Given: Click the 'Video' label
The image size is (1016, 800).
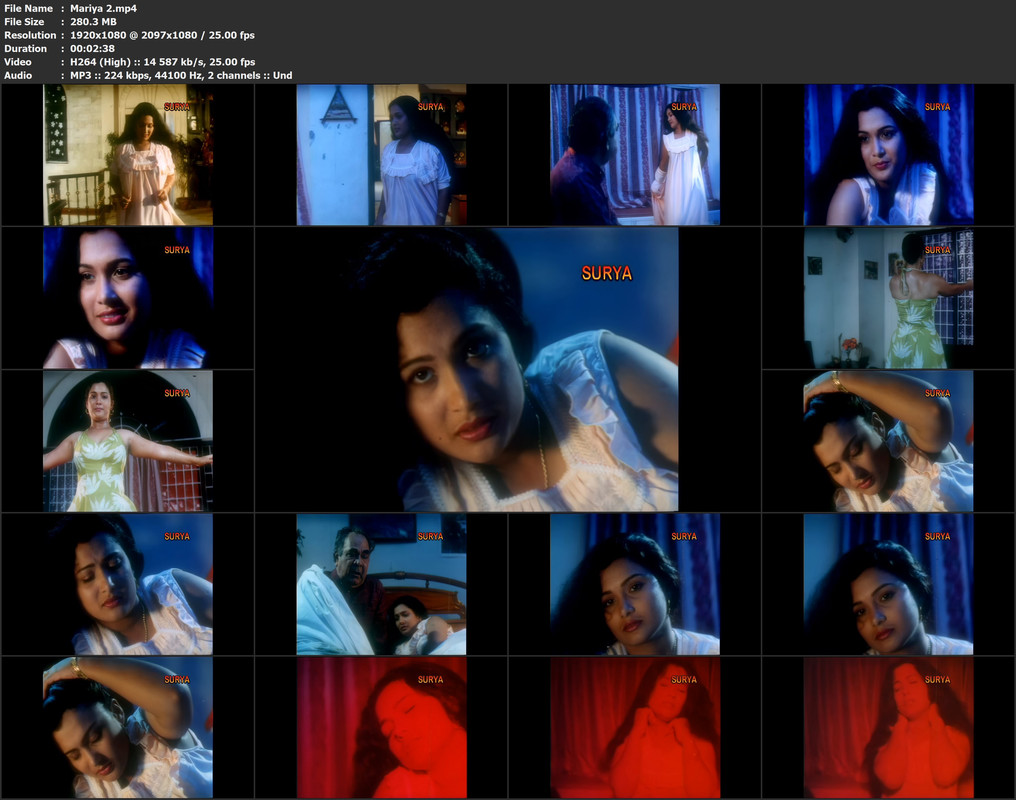Looking at the screenshot, I should pos(17,62).
